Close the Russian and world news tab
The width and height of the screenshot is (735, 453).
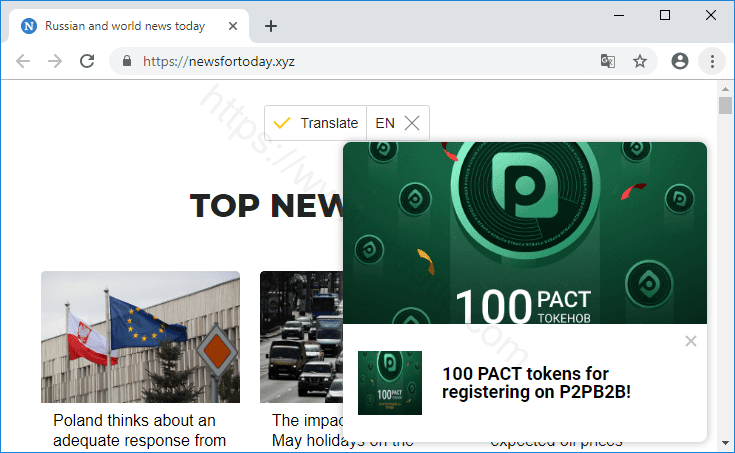[232, 26]
